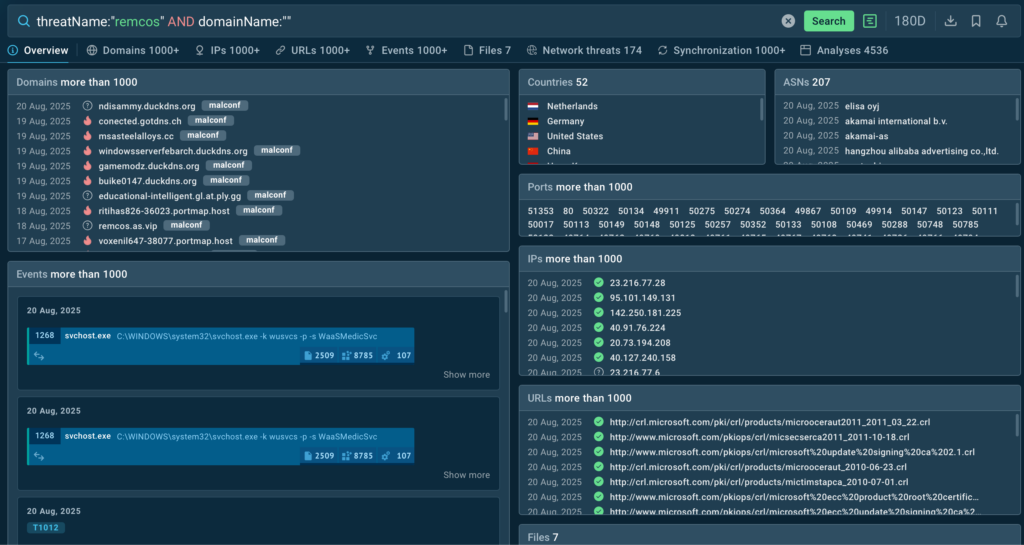
Task: Open the T1012 technique tag
Action: click(x=46, y=527)
